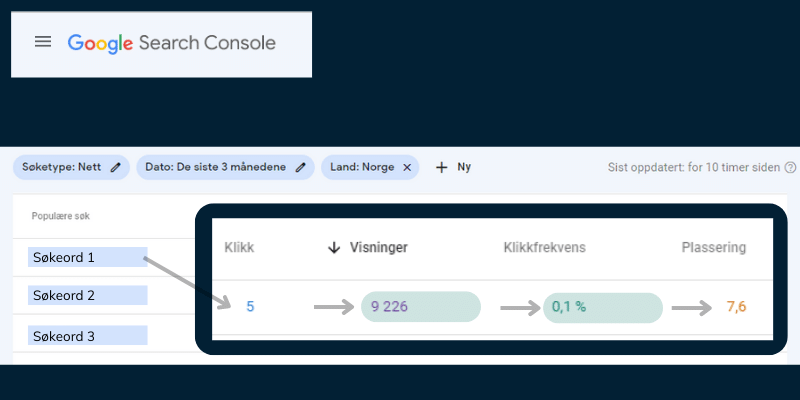Edit the Søketype: Nett filter pencil
The width and height of the screenshot is (800, 400).
click(116, 168)
